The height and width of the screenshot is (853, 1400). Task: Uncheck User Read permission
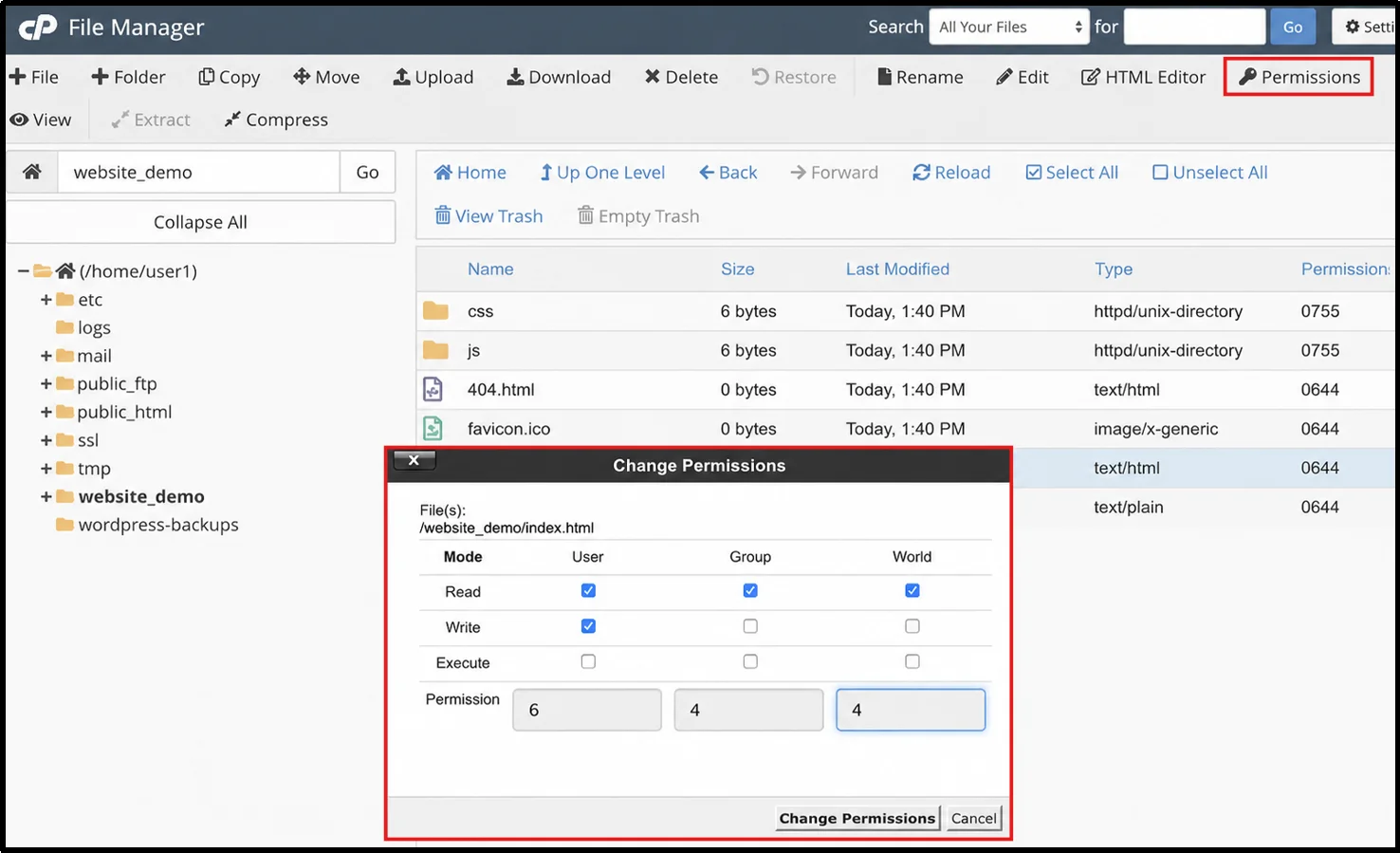588,590
